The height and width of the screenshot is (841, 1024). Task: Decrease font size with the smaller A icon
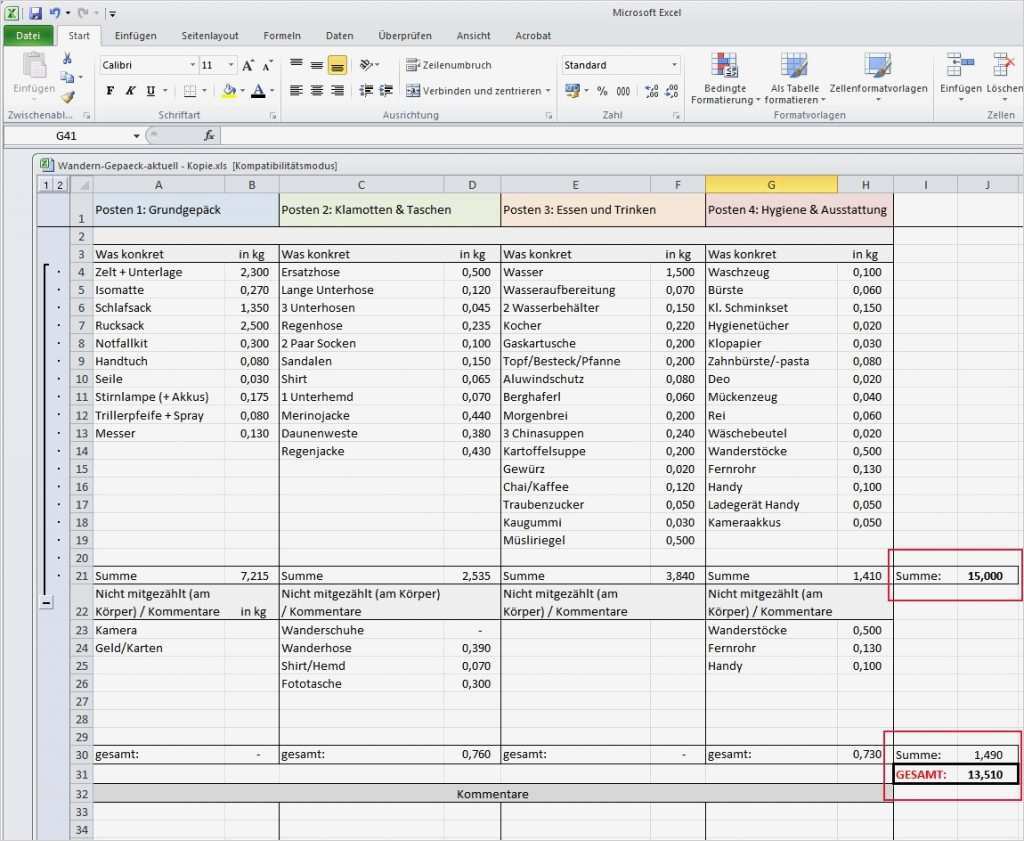[267, 65]
